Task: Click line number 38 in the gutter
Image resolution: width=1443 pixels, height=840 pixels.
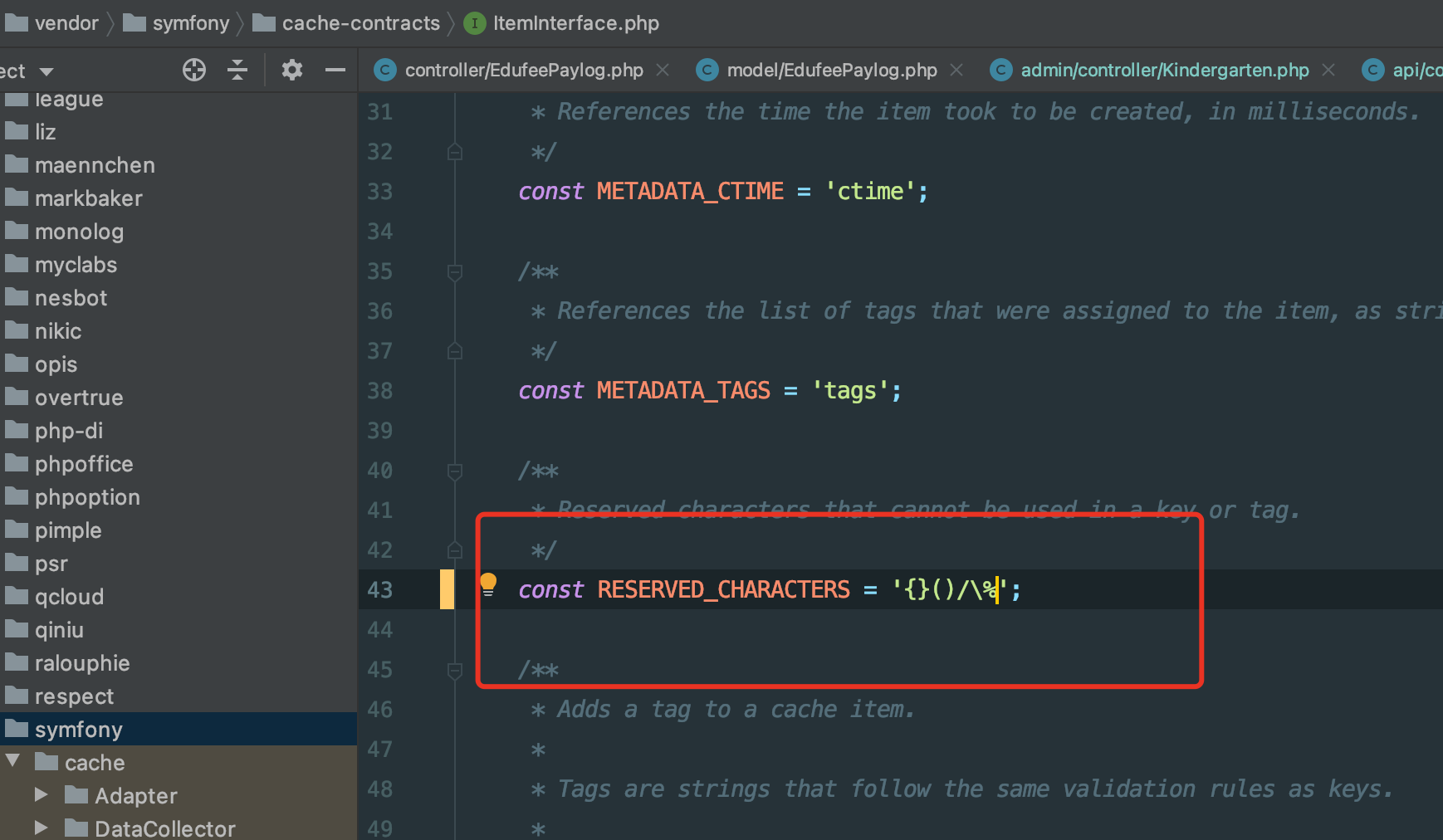Action: coord(379,390)
